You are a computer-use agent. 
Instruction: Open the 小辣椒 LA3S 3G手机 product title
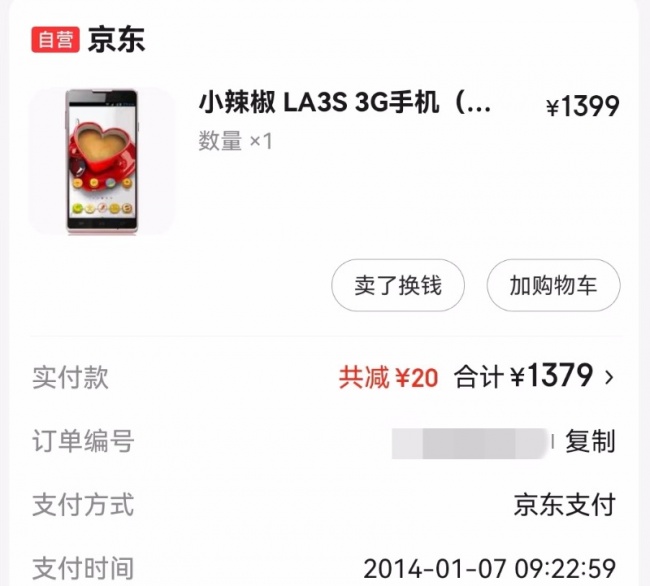345,103
